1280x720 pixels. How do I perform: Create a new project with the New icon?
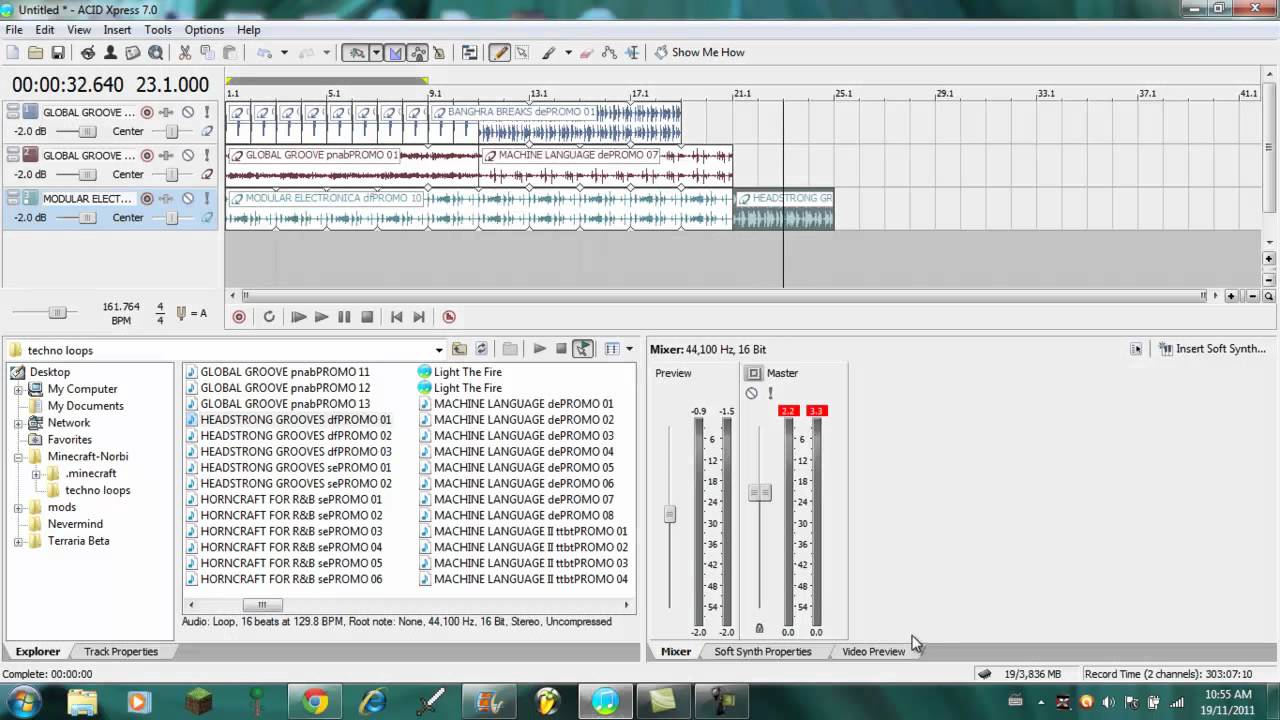pyautogui.click(x=13, y=52)
